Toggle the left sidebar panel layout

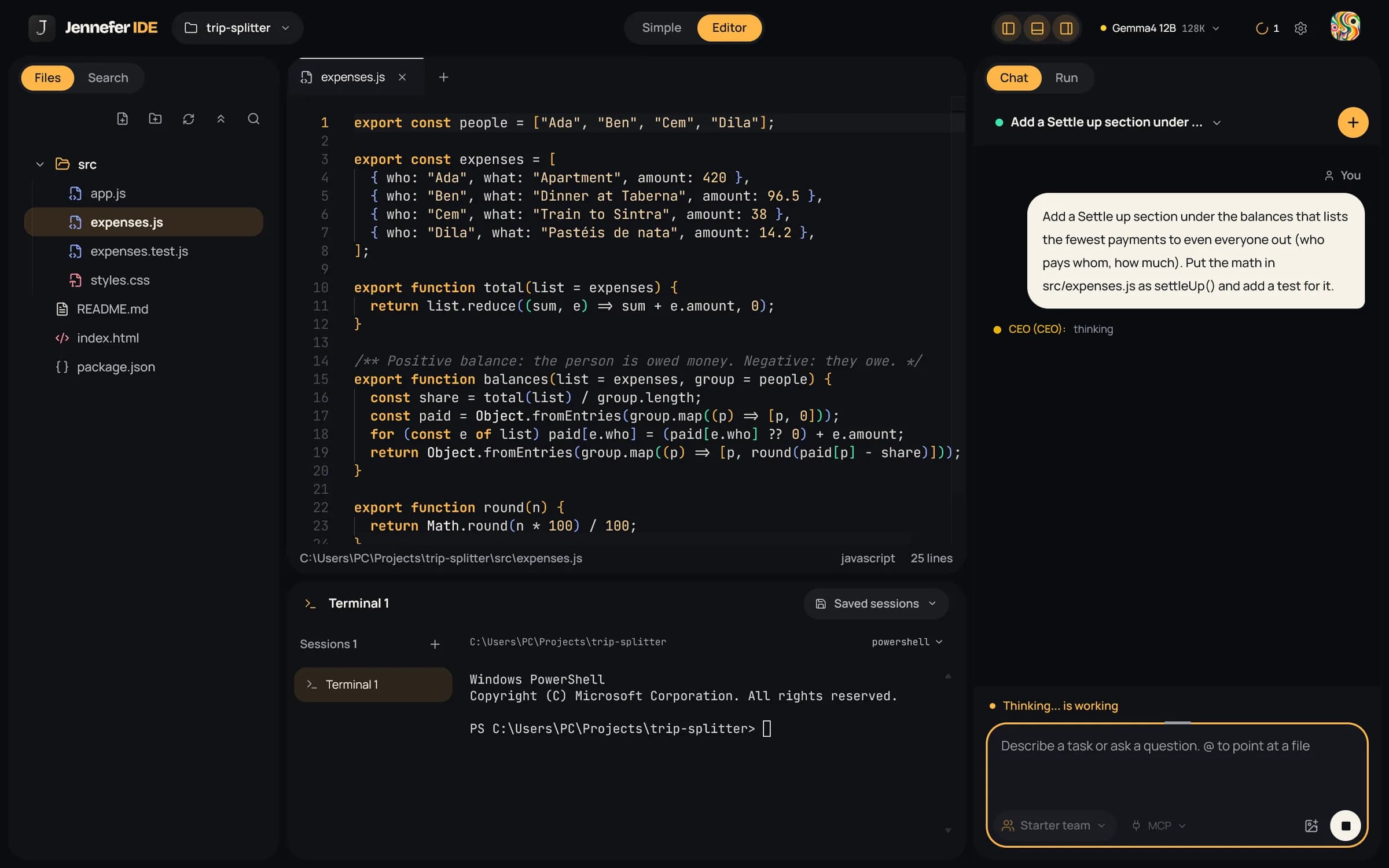1008,28
